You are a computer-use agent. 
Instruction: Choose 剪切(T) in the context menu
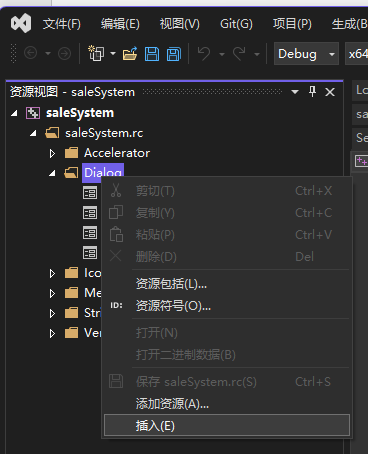pyautogui.click(x=227, y=191)
